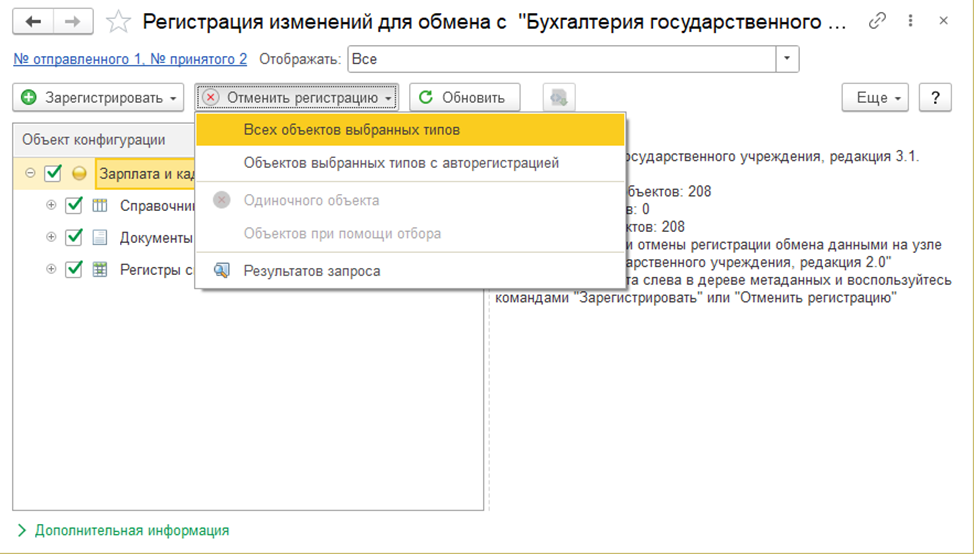Collapse the Зарплата и кадры root node
Image resolution: width=974 pixels, height=554 pixels.
click(30, 173)
